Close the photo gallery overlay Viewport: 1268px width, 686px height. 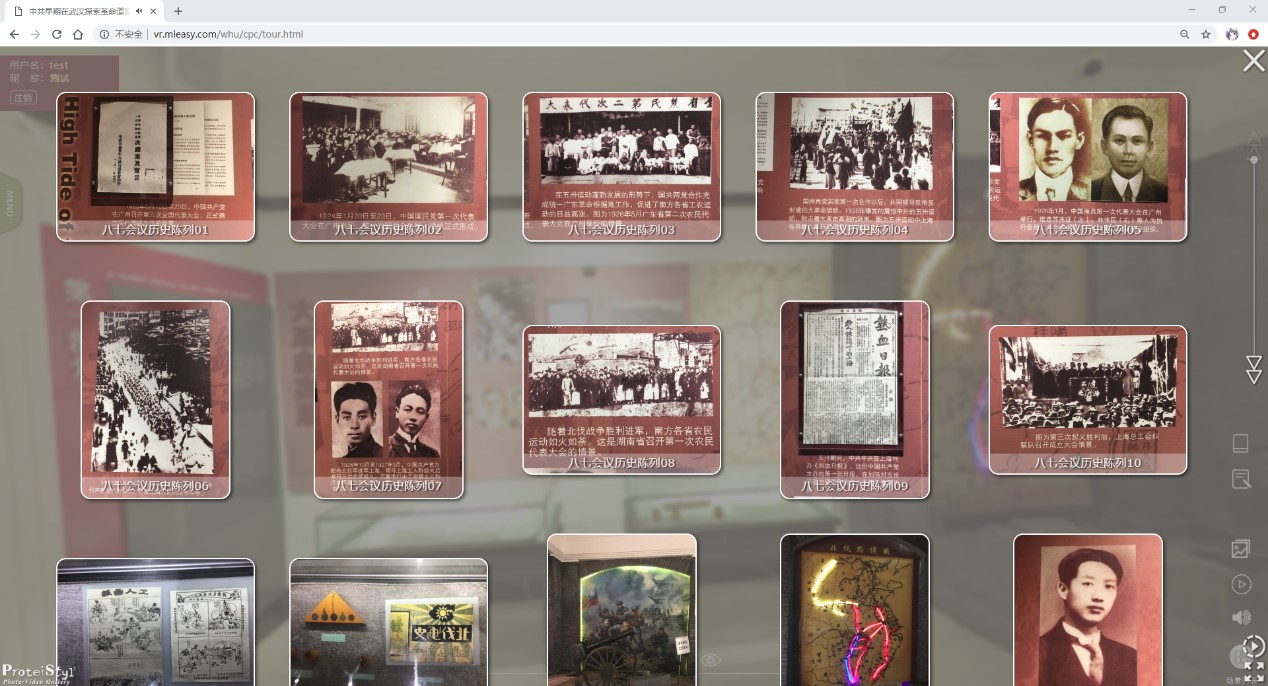coord(1253,62)
